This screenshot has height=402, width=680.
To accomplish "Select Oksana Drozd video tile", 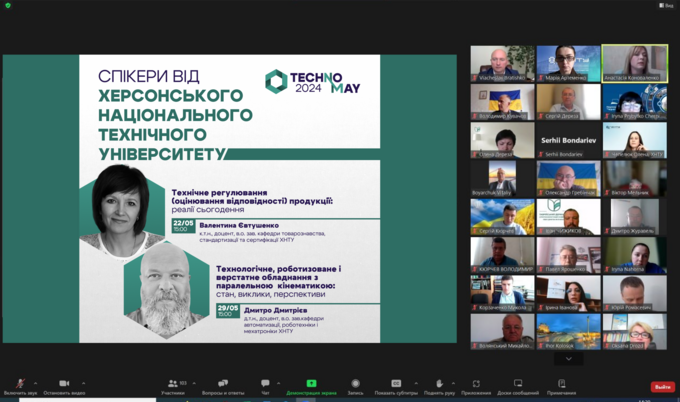I will pos(635,331).
